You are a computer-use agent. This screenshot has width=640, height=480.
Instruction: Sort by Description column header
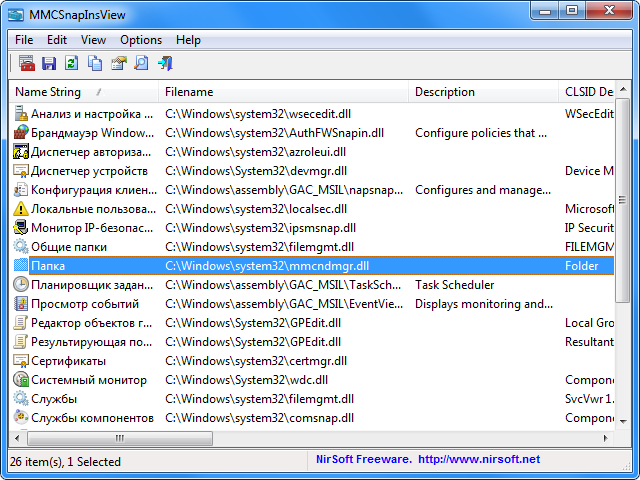(483, 92)
